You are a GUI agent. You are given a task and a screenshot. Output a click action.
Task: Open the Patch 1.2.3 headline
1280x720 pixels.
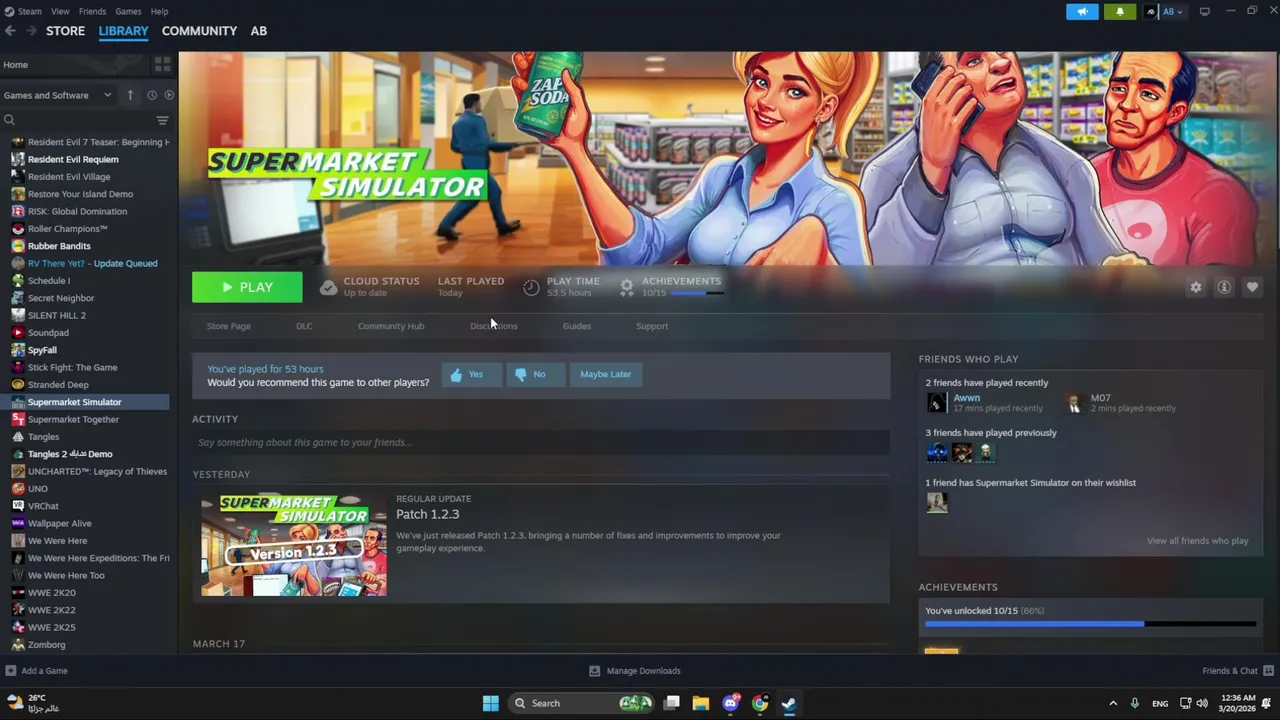(x=427, y=514)
